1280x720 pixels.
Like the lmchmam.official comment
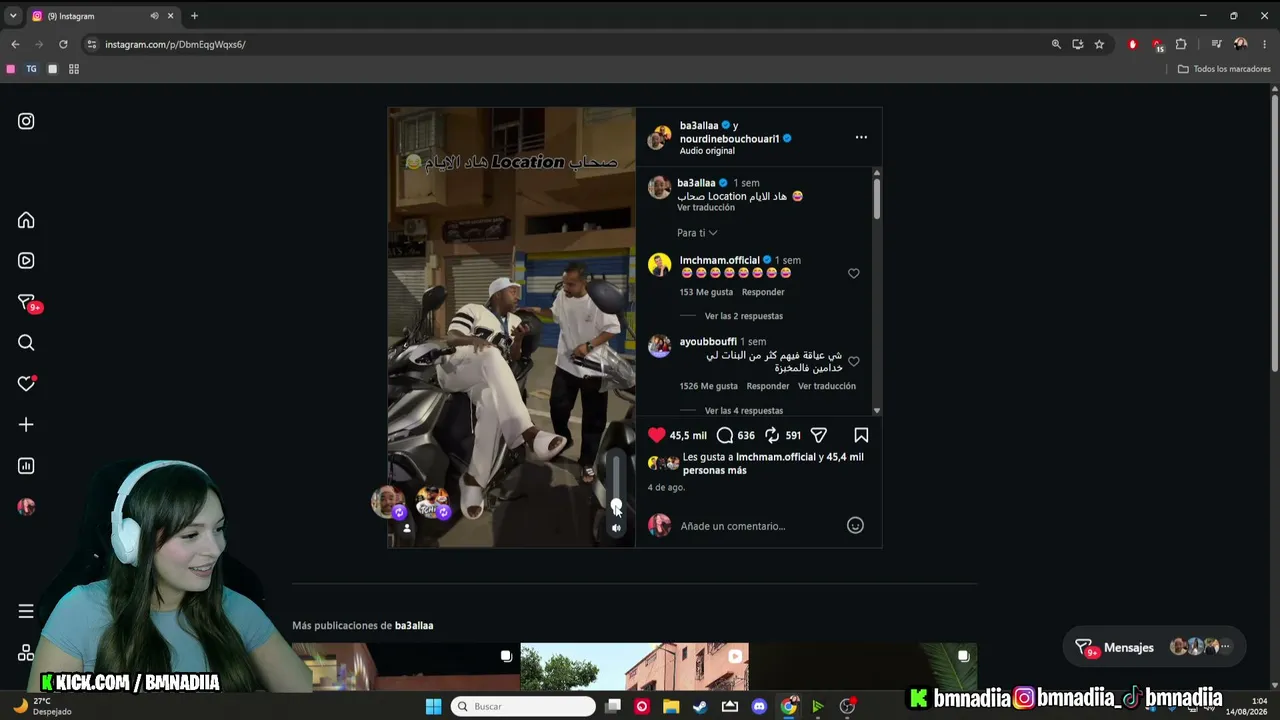pyautogui.click(x=853, y=273)
